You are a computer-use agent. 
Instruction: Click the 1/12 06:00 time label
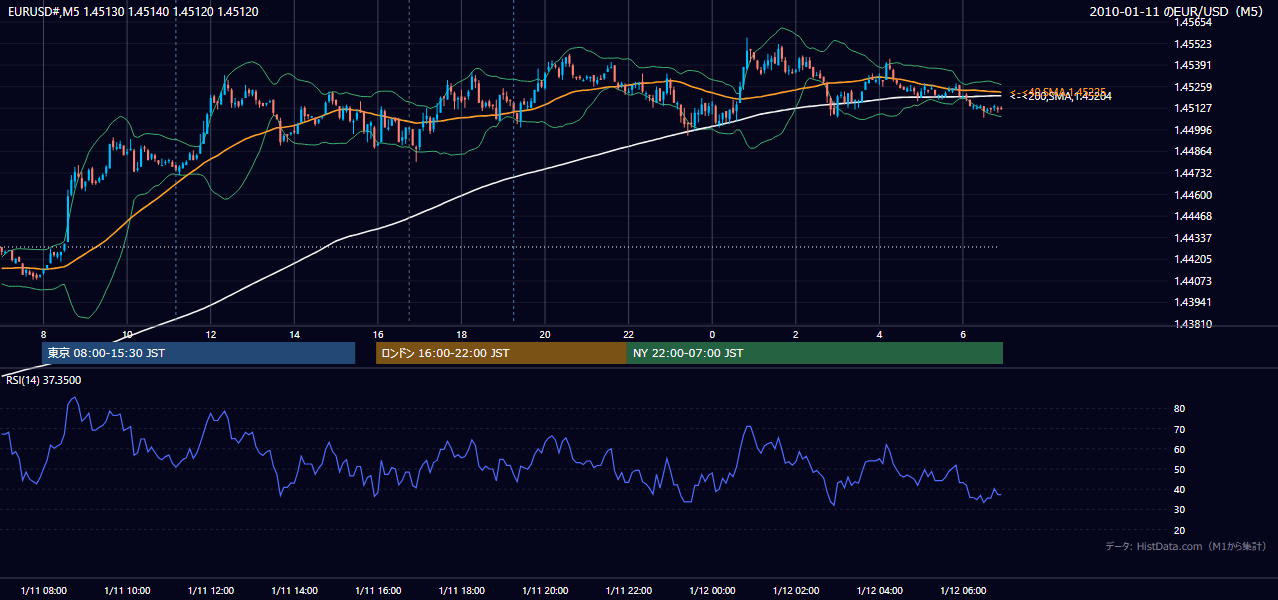[962, 591]
